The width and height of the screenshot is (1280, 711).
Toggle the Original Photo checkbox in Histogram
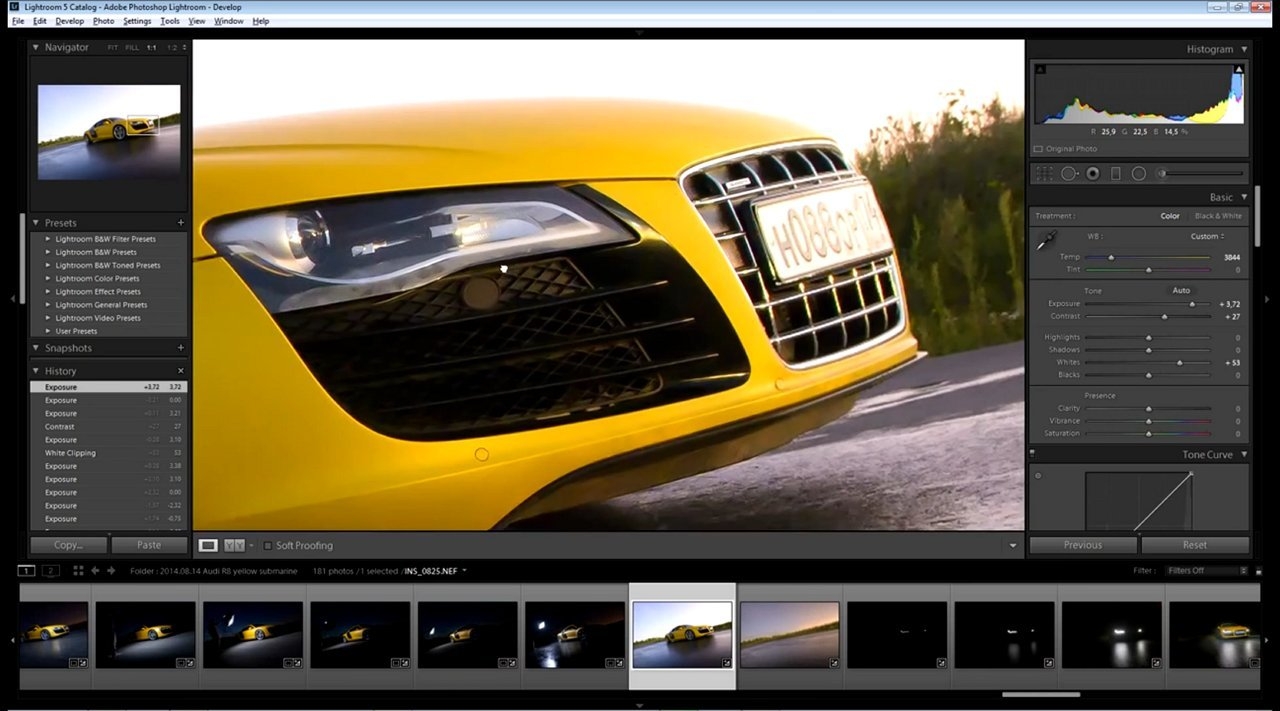coord(1038,149)
